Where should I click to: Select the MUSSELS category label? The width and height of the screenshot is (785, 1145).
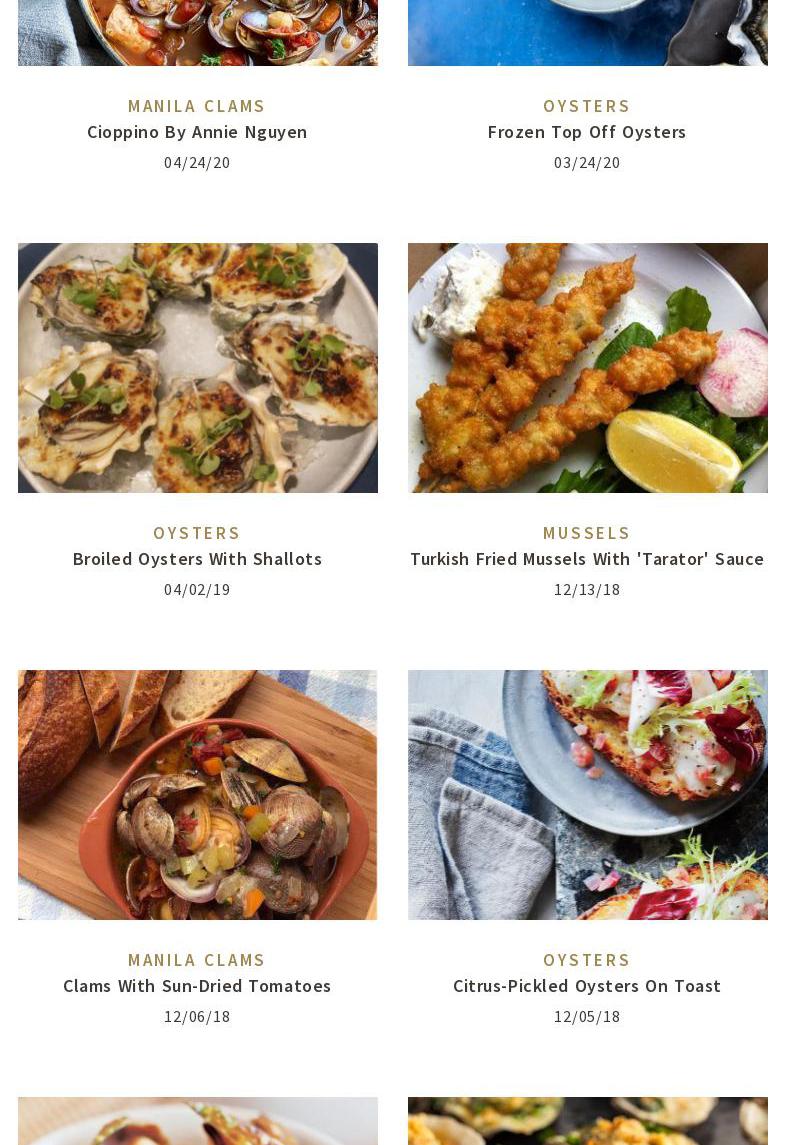tap(587, 533)
